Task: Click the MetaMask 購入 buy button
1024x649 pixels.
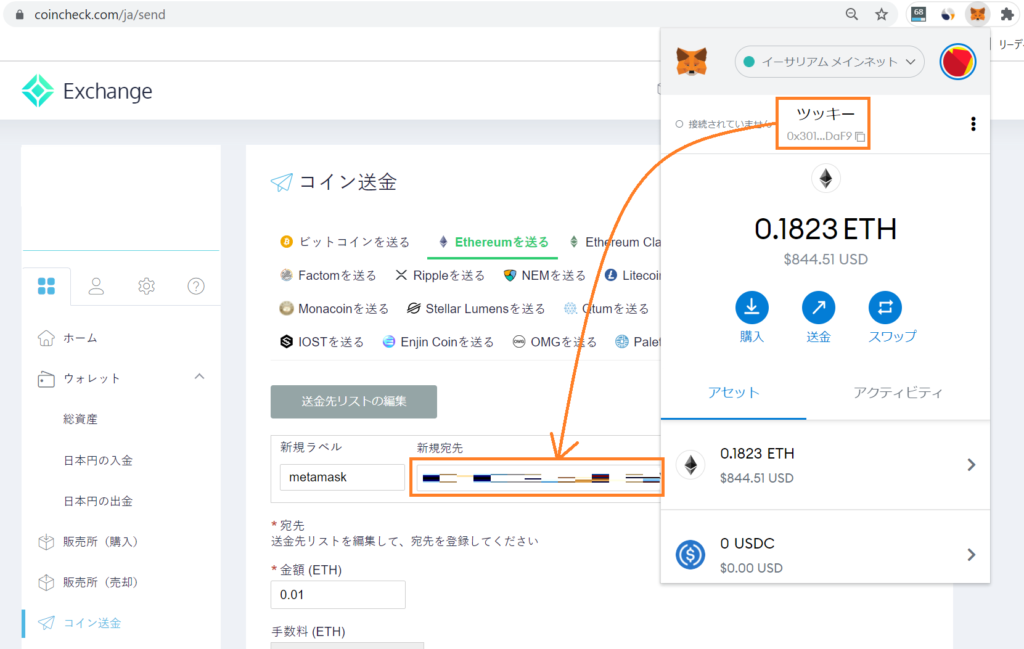Action: (752, 317)
